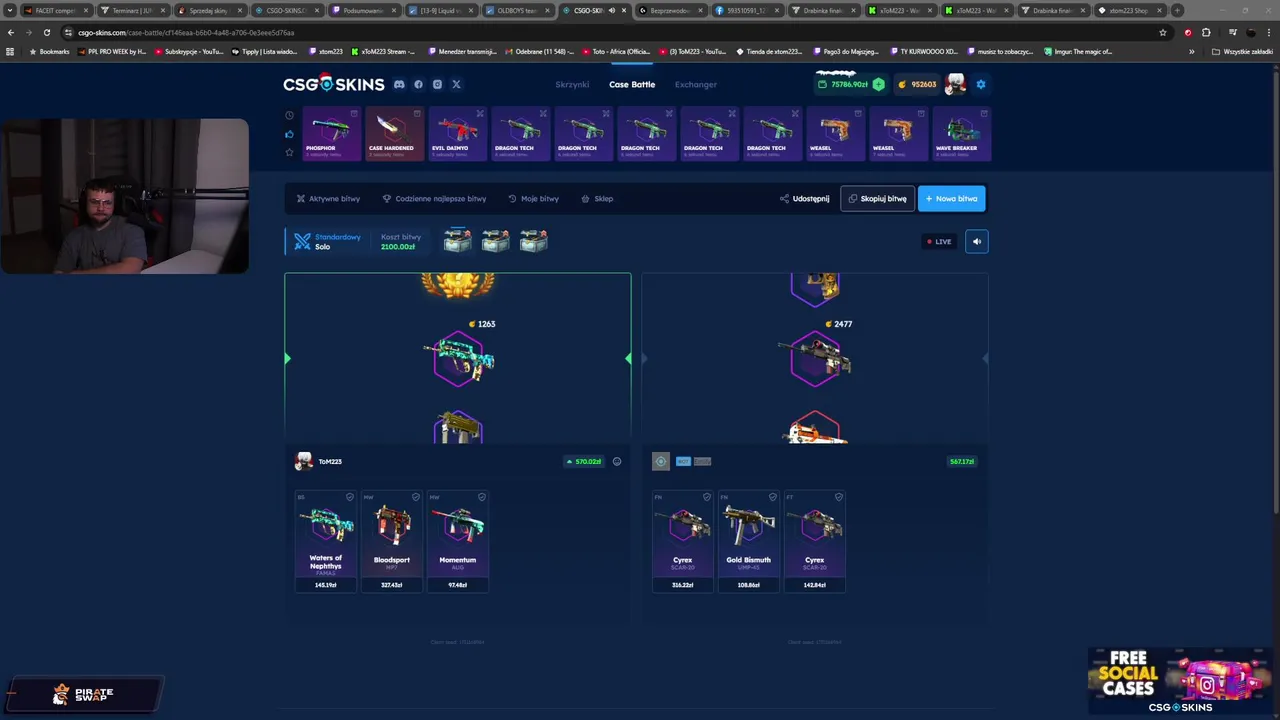Image resolution: width=1280 pixels, height=720 pixels.
Task: Go to Moje bitwy
Action: pyautogui.click(x=533, y=199)
